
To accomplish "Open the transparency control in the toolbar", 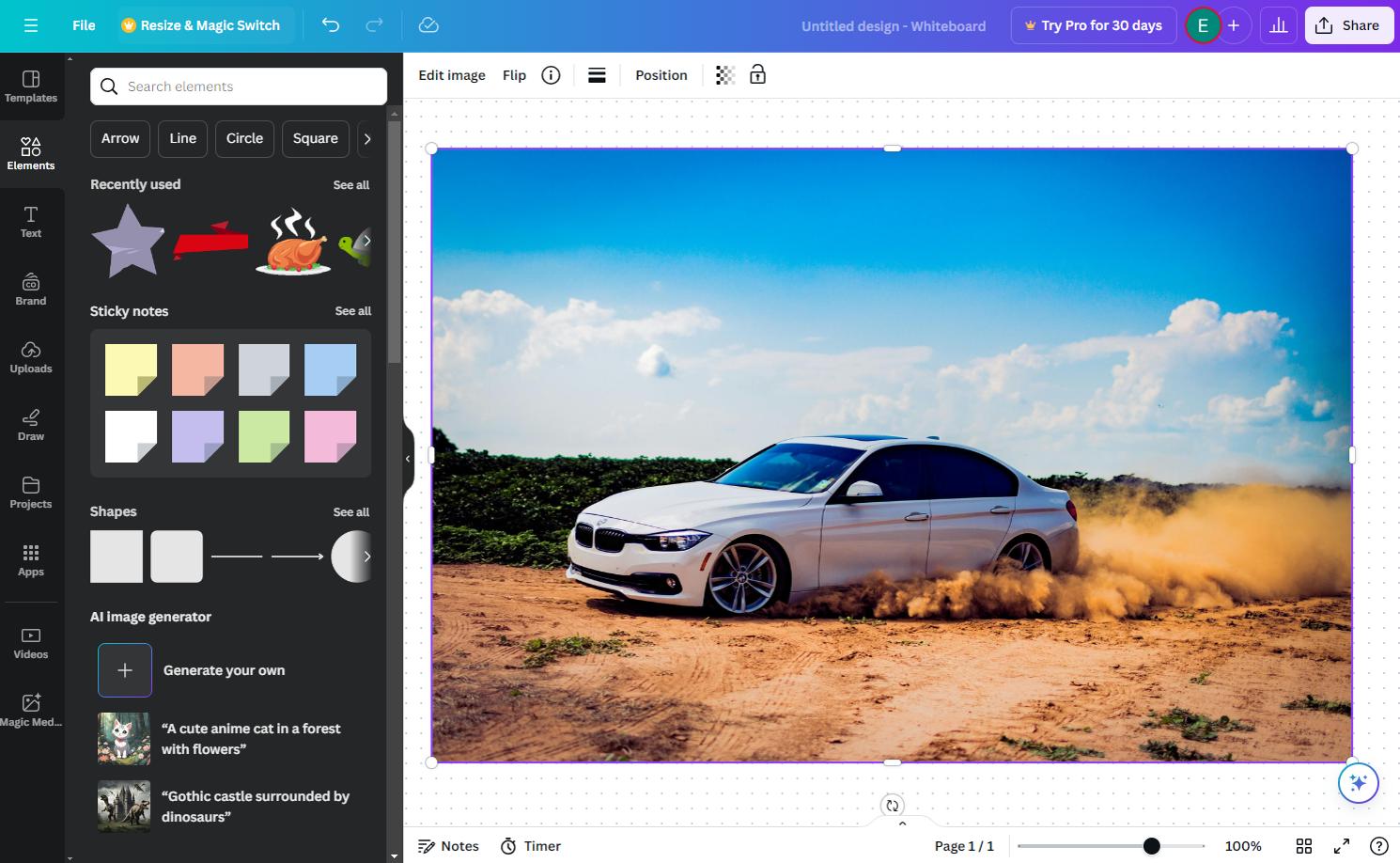I will [x=723, y=74].
